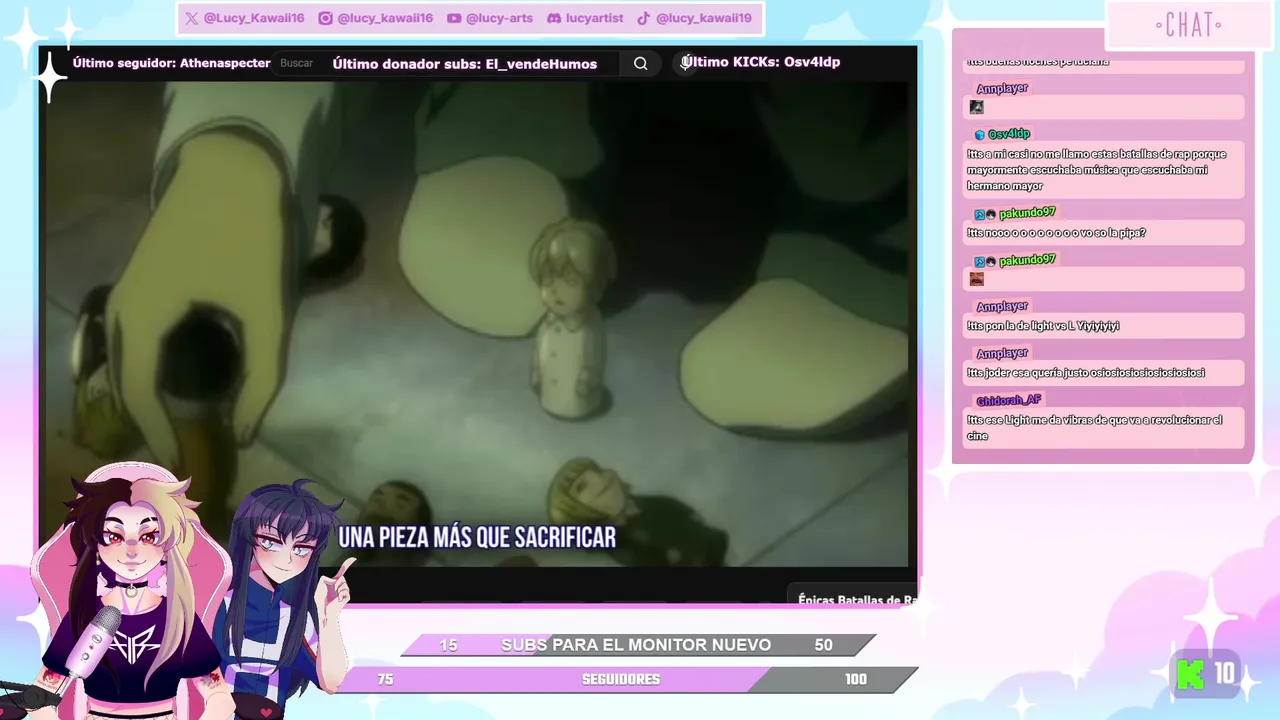
Task: Click the followers goal value 100
Action: coord(855,679)
